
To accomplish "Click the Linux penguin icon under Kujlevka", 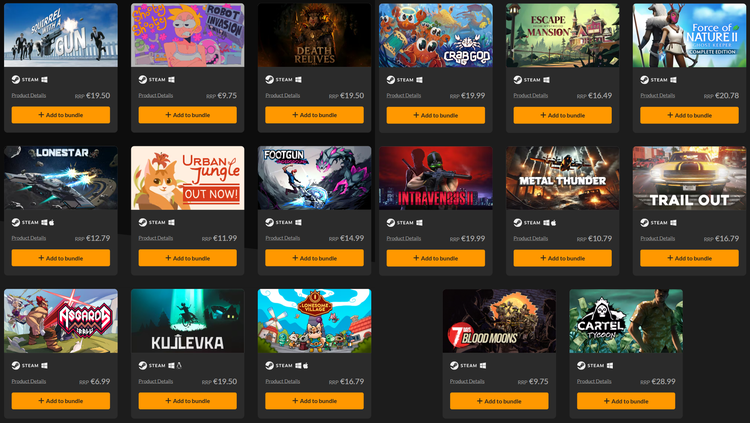I will (x=179, y=365).
